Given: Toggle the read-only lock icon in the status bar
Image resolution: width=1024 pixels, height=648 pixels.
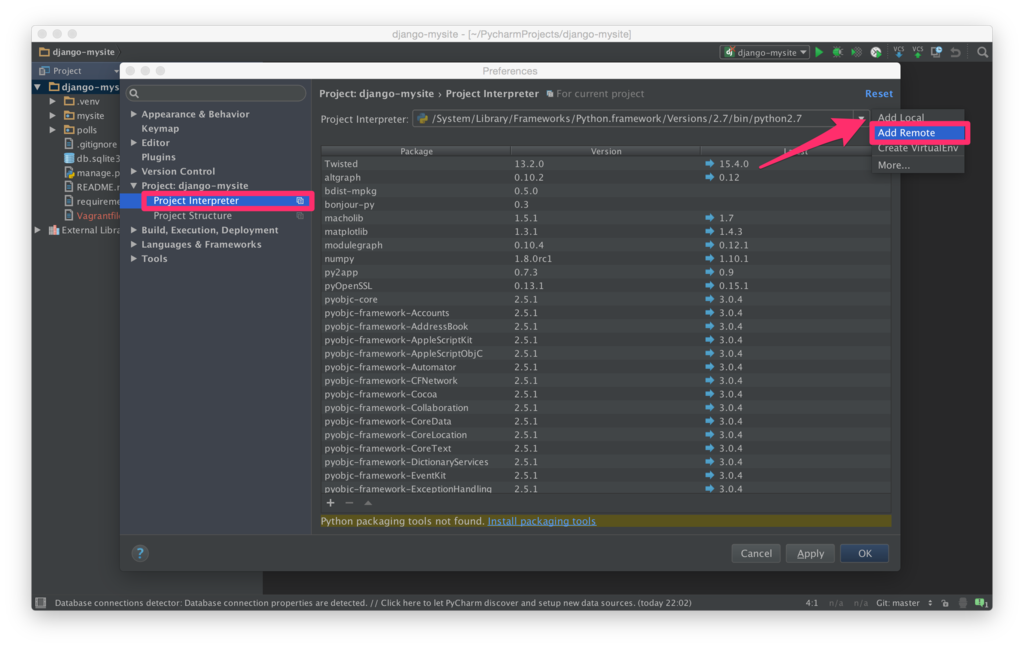Looking at the screenshot, I should click(x=945, y=603).
